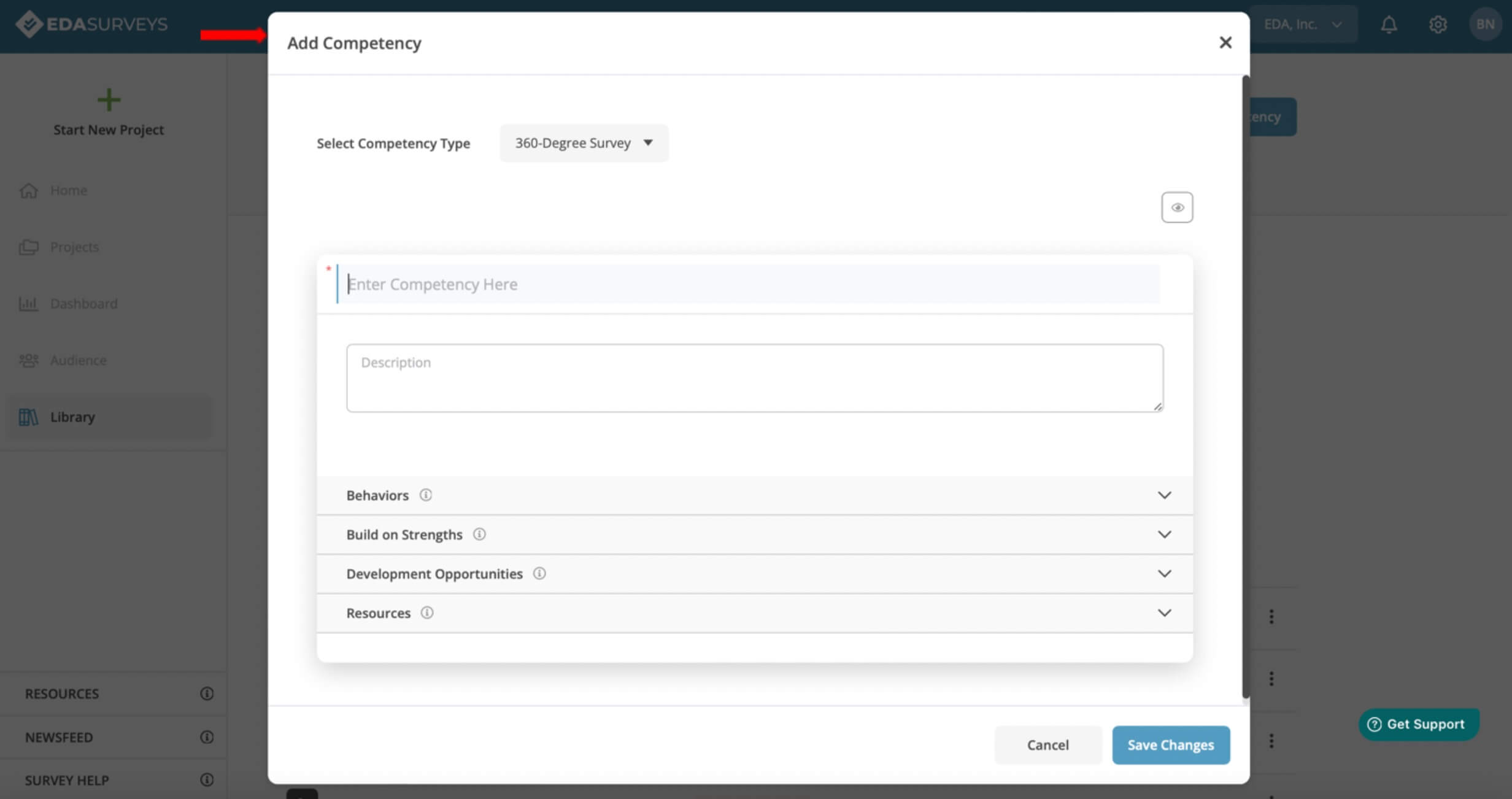Viewport: 1512px width, 799px height.
Task: Open the NEWSFEED sidebar section
Action: click(113, 737)
